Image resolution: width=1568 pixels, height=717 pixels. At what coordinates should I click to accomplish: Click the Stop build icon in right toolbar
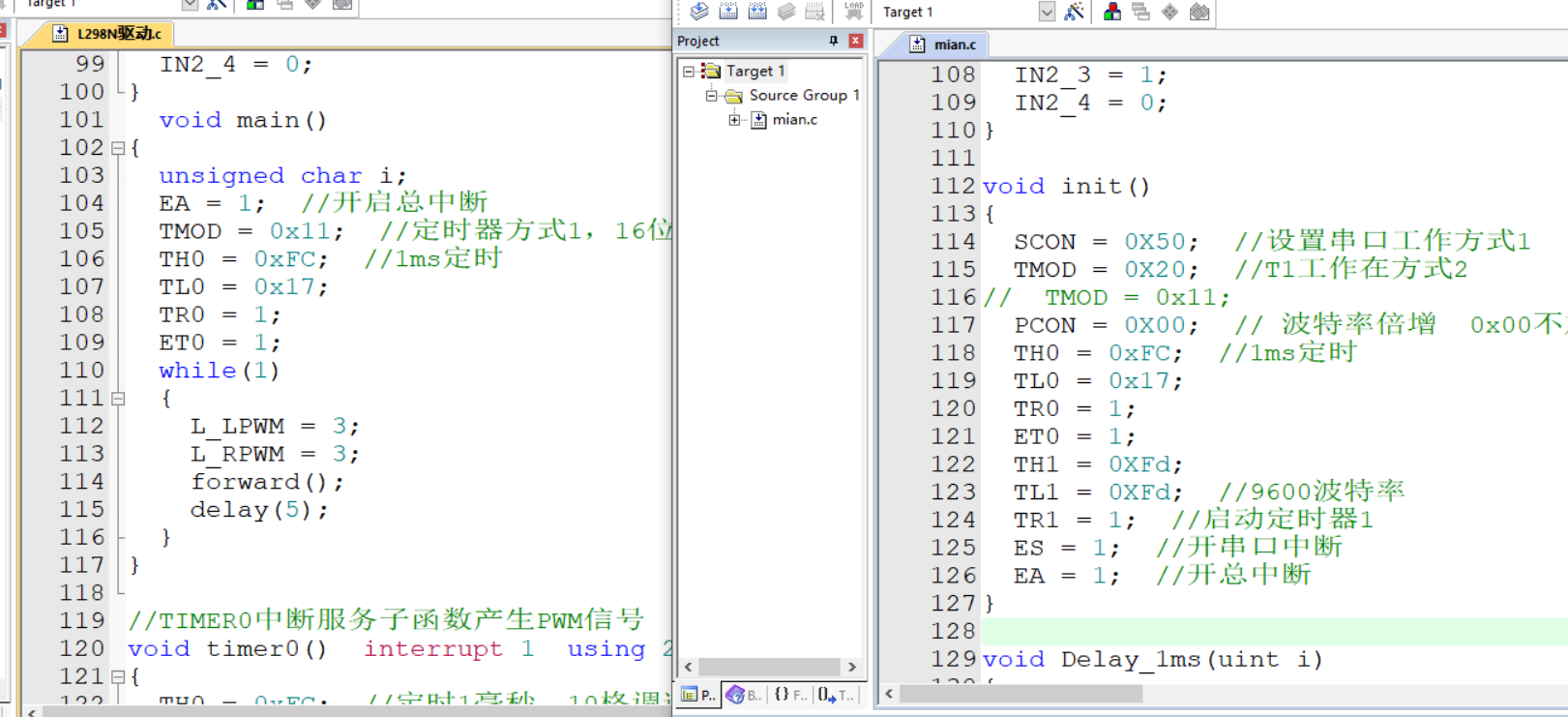click(815, 12)
